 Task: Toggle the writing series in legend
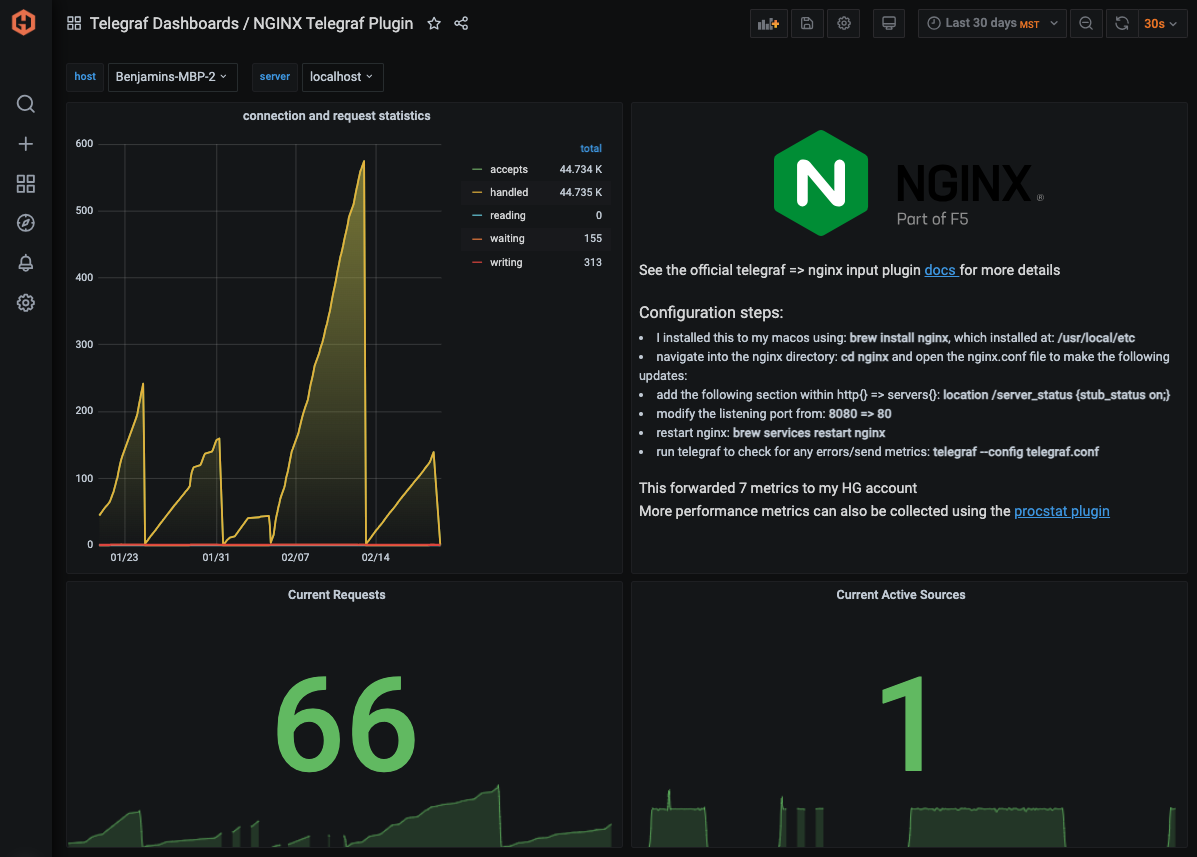[x=506, y=263]
